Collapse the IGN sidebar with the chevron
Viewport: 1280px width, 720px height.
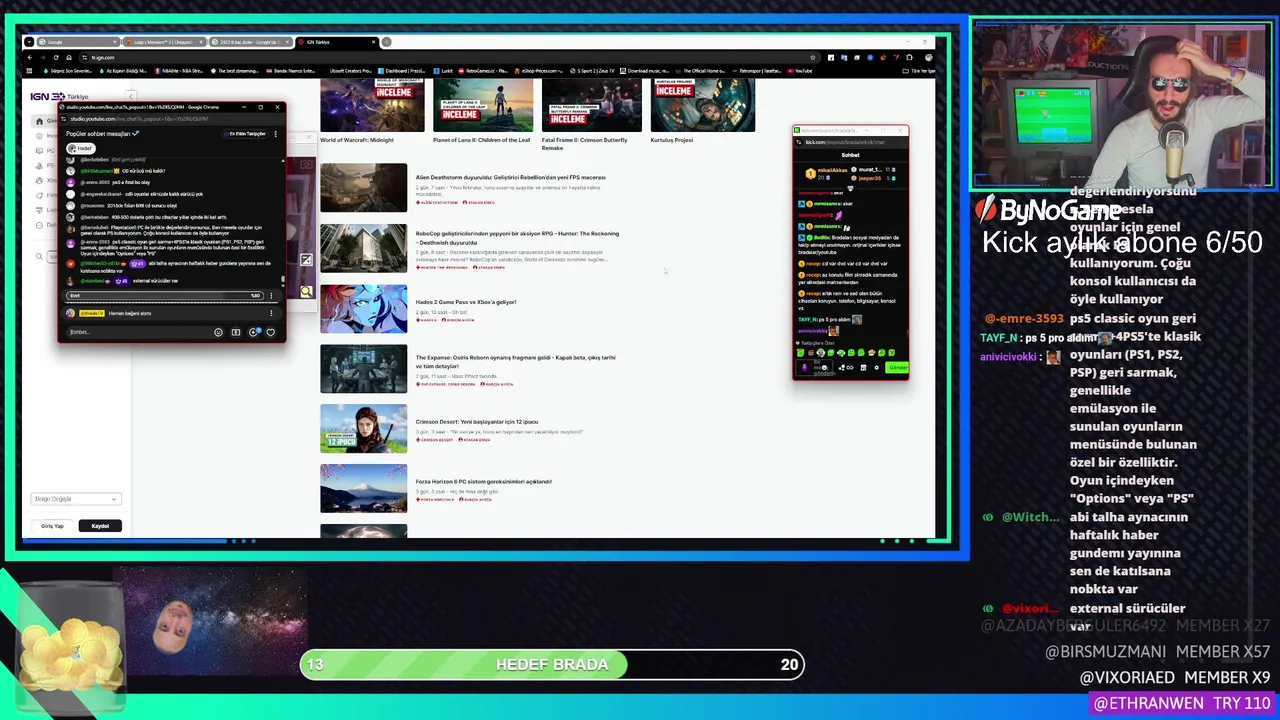[130, 96]
